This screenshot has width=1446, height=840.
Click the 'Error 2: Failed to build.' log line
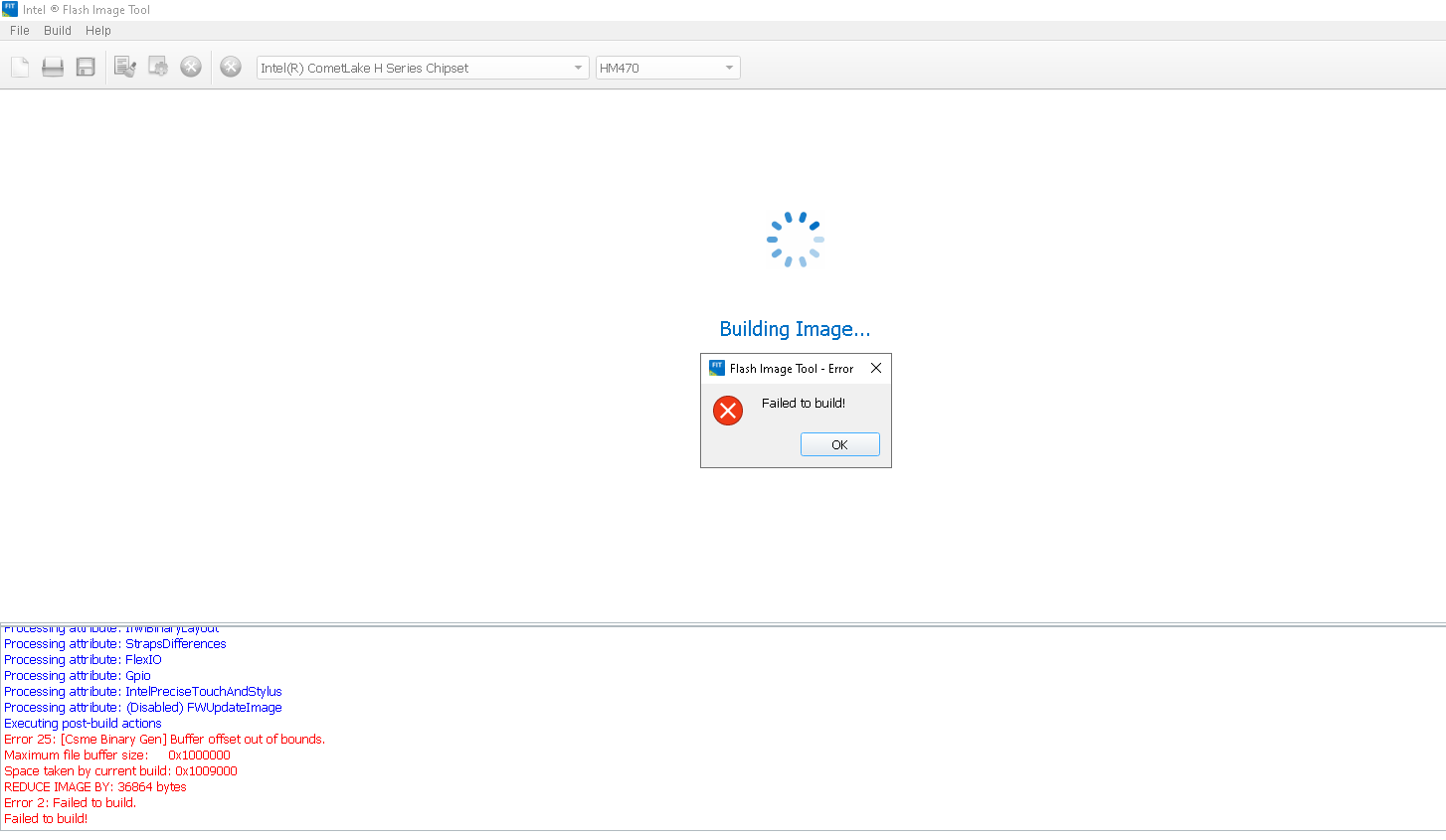pyautogui.click(x=70, y=803)
